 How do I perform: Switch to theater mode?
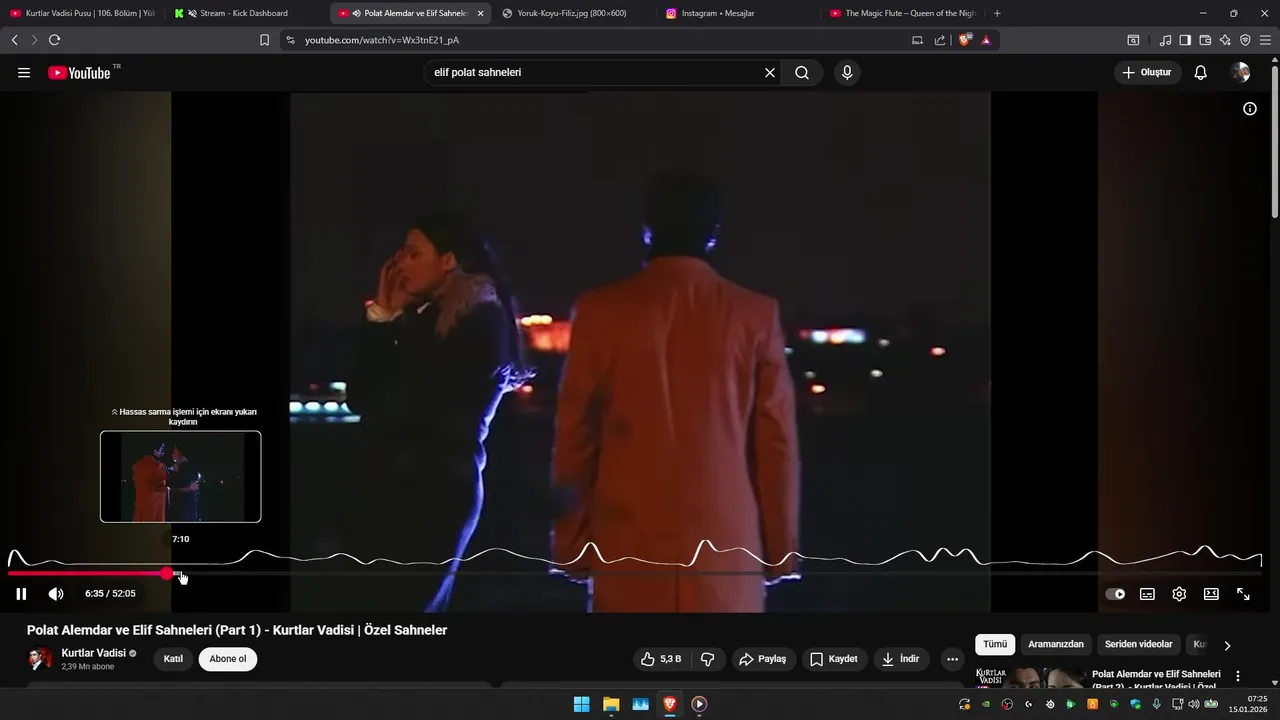tap(1211, 594)
